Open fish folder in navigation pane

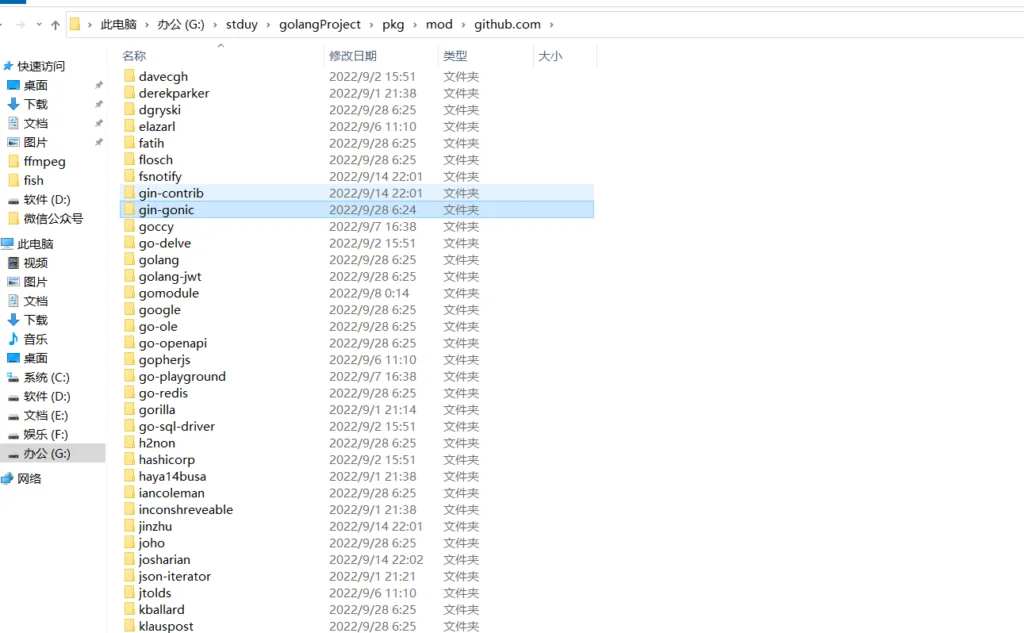click(33, 180)
